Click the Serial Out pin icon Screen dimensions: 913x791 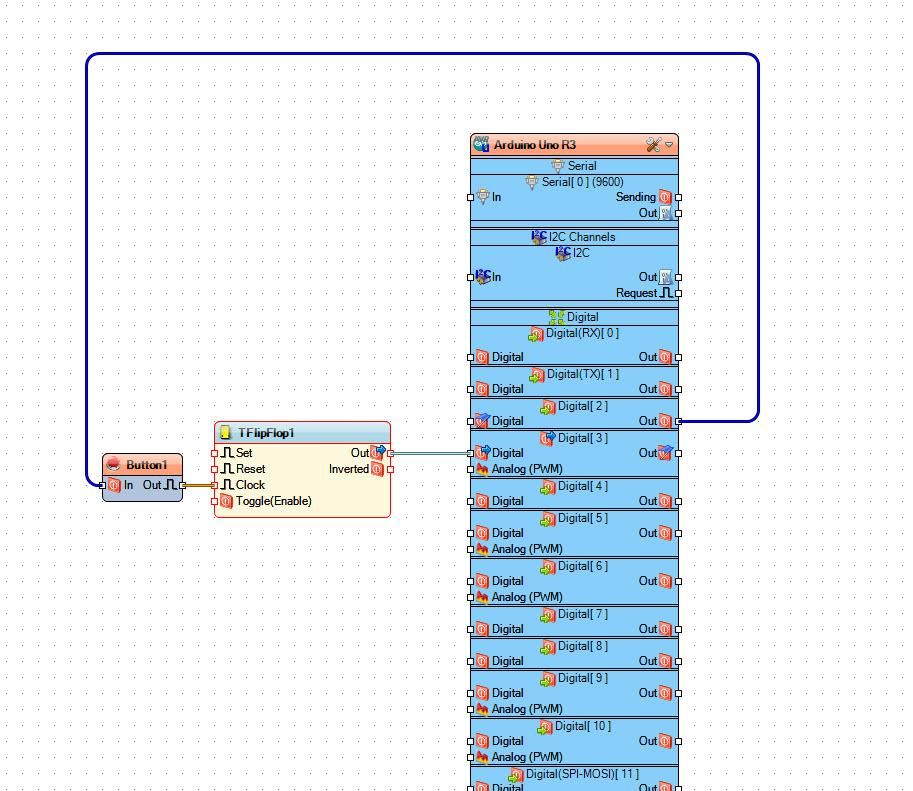point(666,213)
